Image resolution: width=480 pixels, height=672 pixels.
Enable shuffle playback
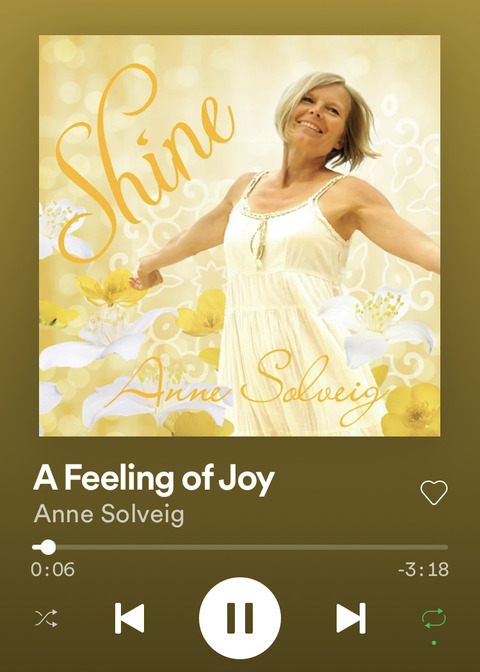click(46, 618)
